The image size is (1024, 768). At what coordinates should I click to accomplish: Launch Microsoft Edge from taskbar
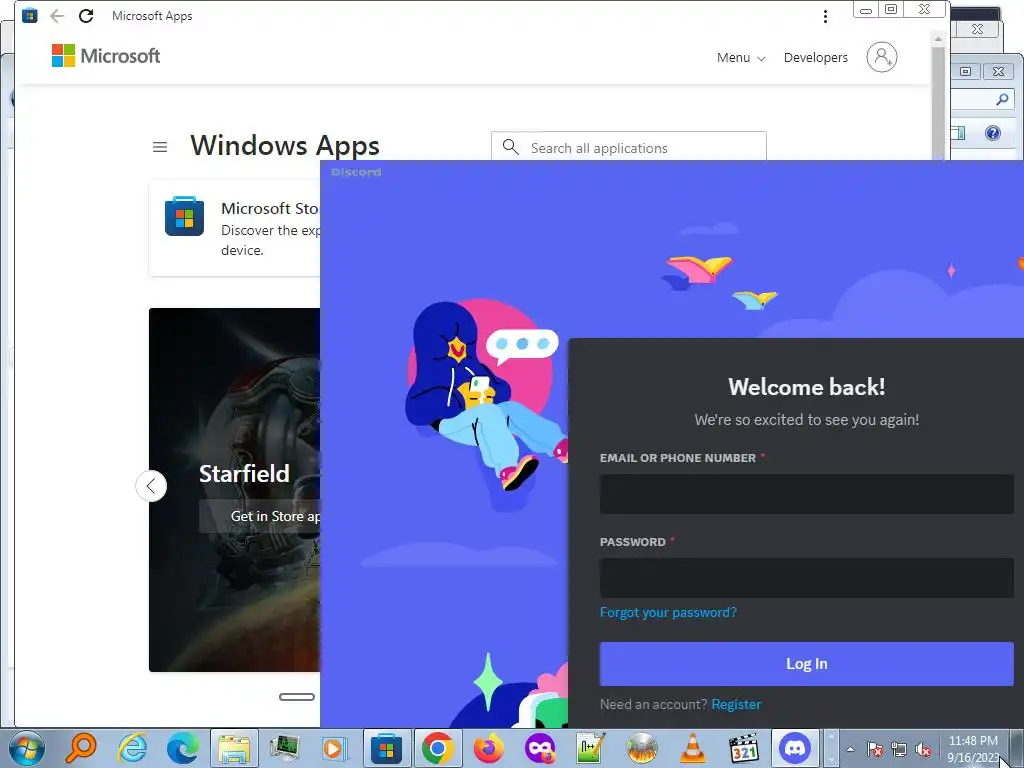pos(183,748)
